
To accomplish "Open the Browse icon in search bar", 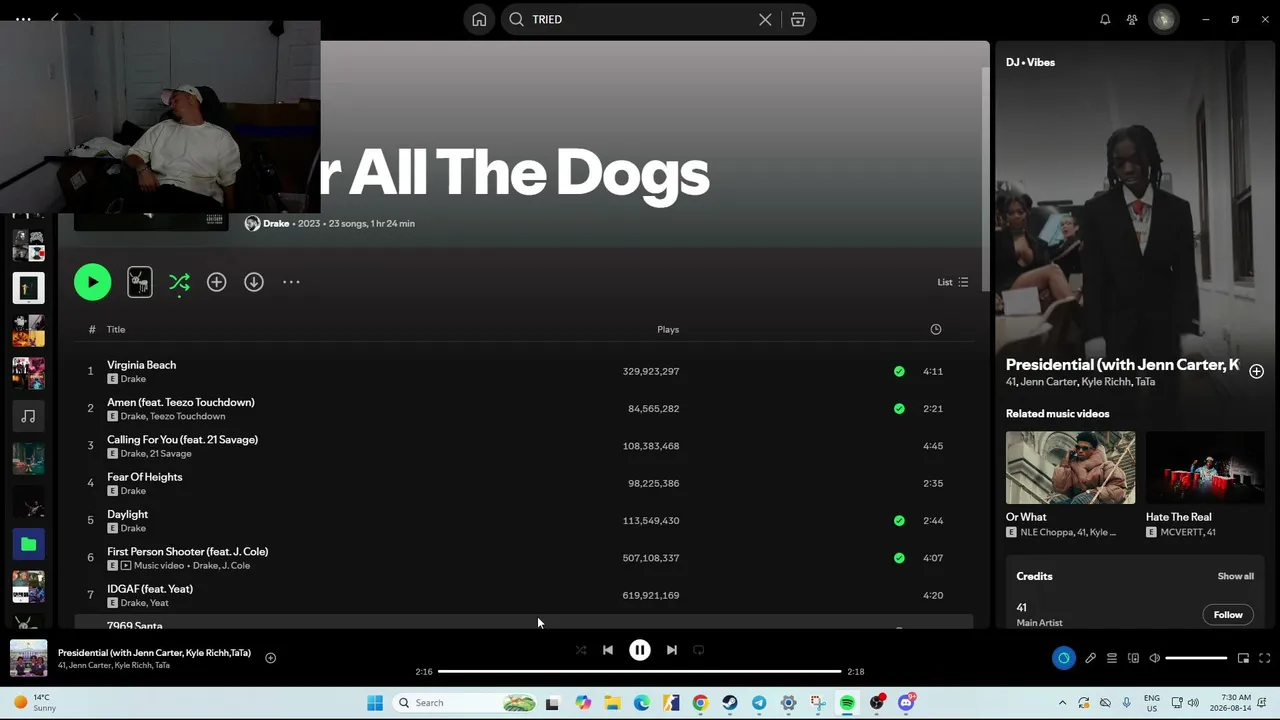I will pyautogui.click(x=798, y=19).
